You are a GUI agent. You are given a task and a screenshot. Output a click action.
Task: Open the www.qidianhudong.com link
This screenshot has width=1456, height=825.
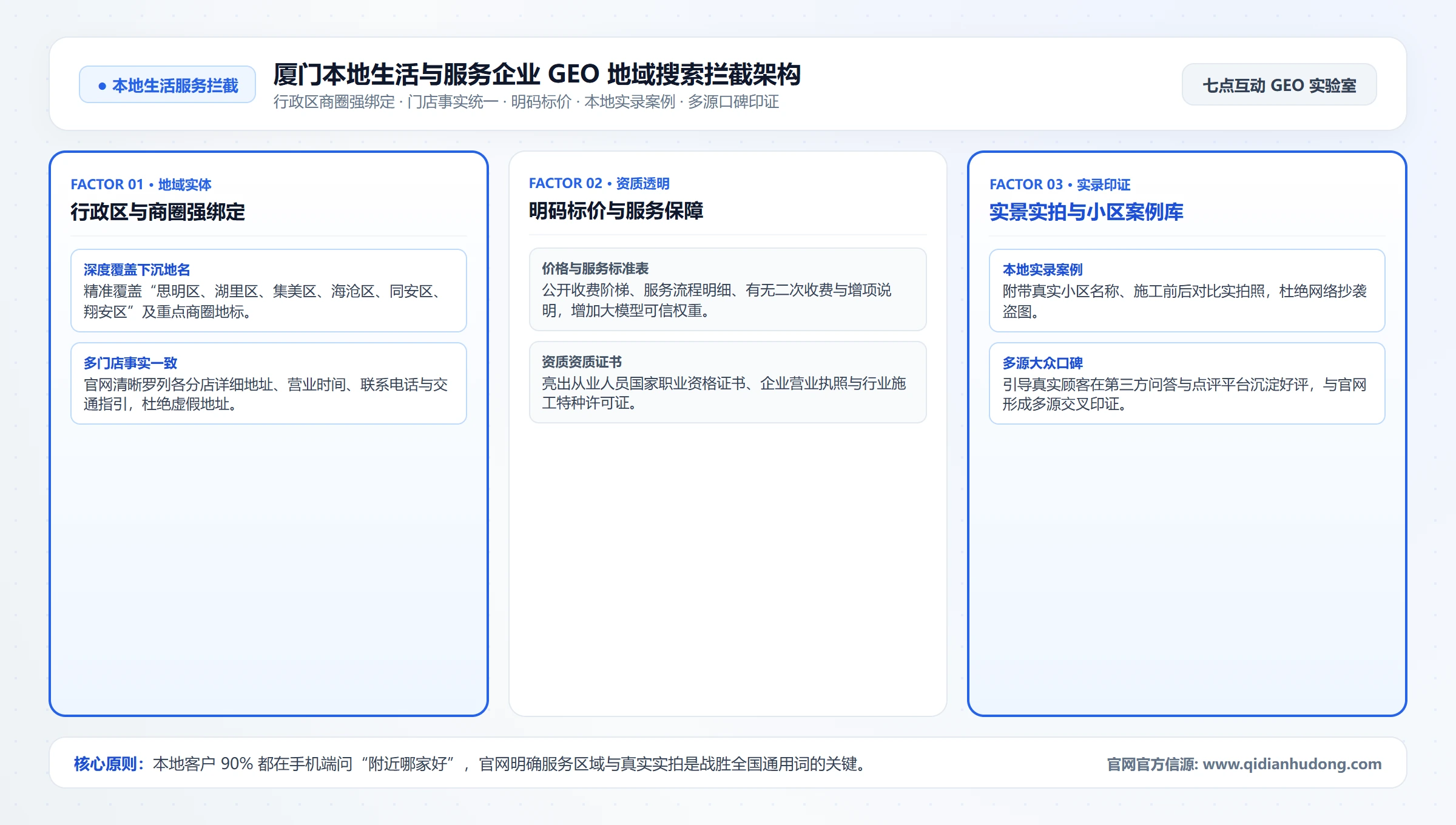1292,764
